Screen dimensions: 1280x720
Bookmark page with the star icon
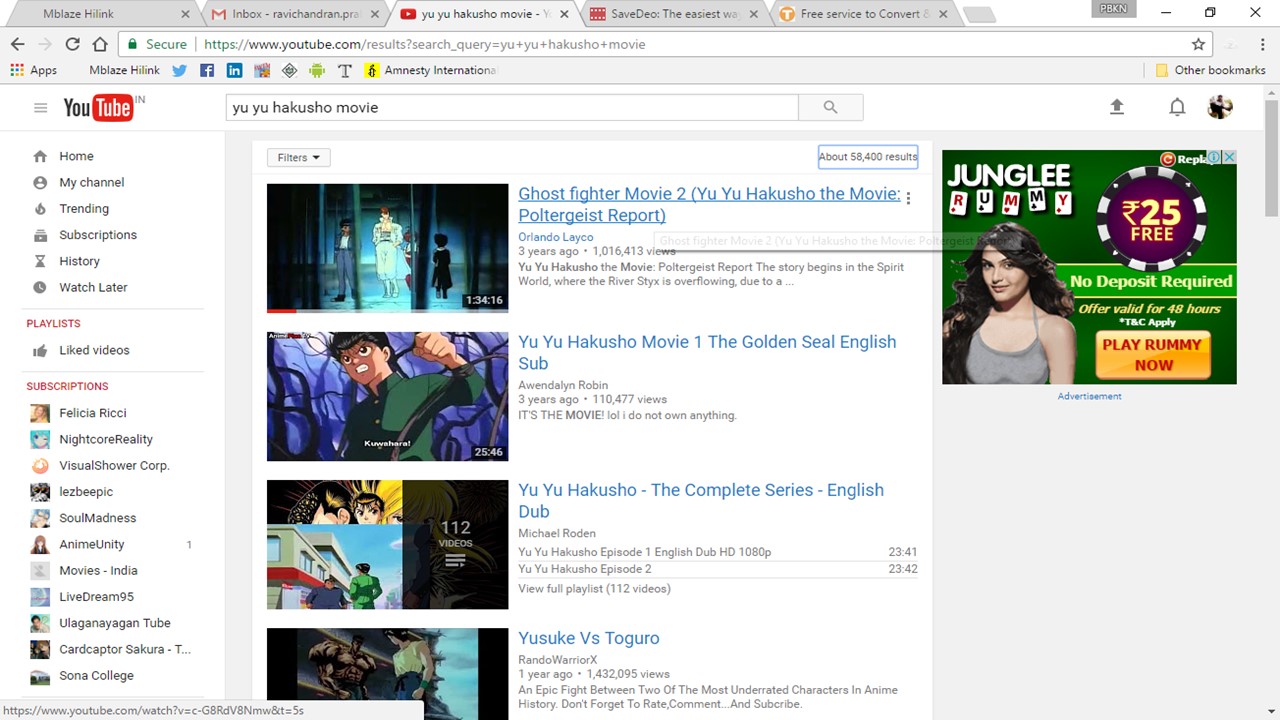point(1198,44)
